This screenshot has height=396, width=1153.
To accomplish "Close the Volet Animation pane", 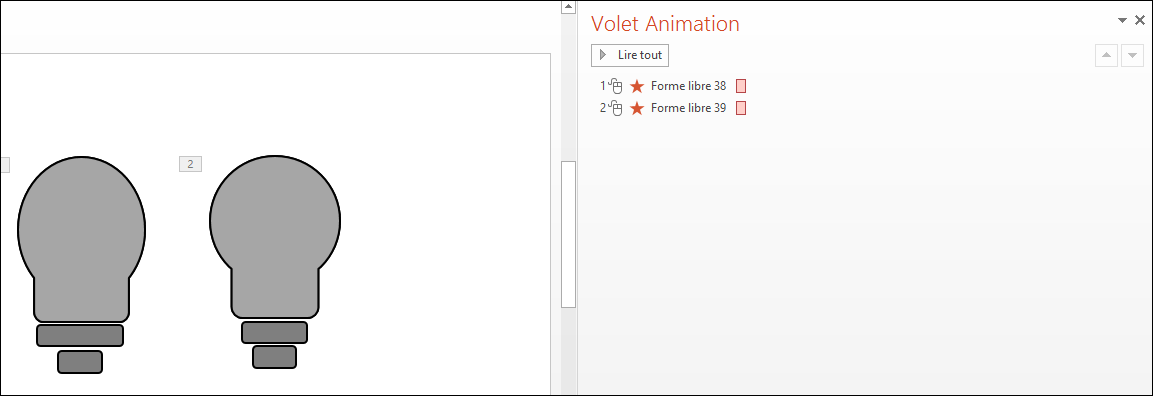I will [1140, 21].
